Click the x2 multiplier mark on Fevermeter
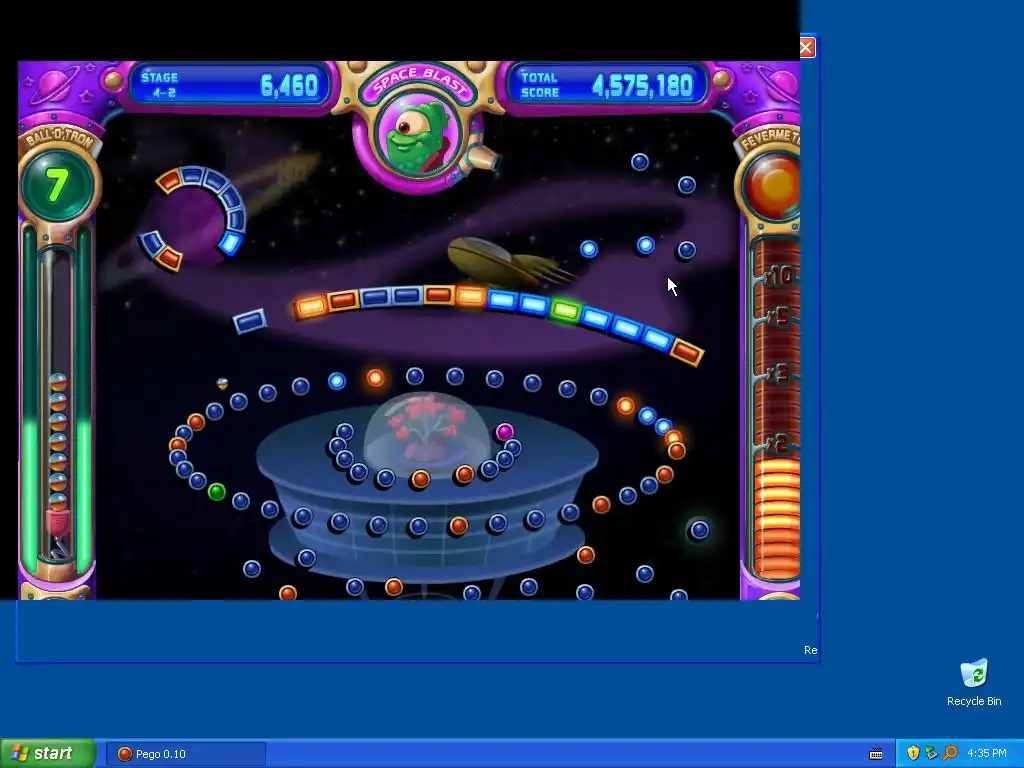 point(778,444)
